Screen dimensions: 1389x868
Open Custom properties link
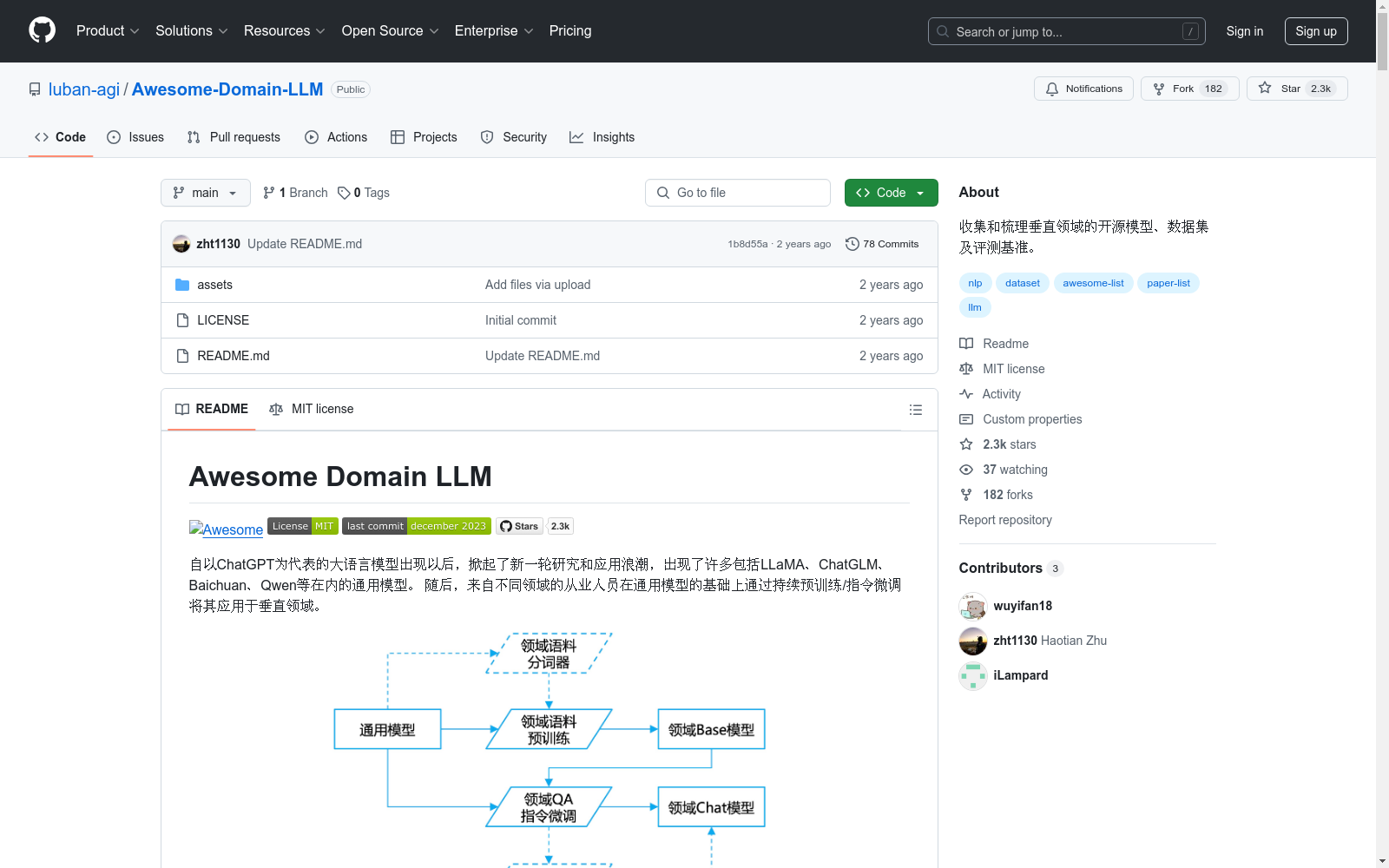pyautogui.click(x=1021, y=419)
